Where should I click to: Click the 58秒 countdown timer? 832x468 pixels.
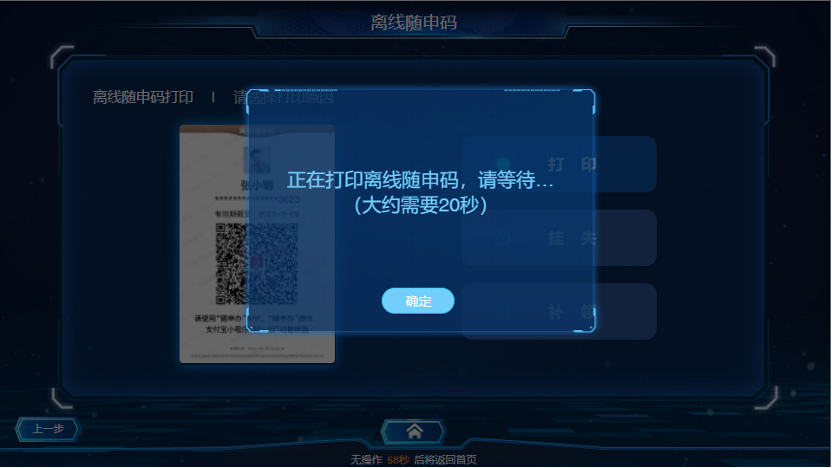click(x=397, y=460)
